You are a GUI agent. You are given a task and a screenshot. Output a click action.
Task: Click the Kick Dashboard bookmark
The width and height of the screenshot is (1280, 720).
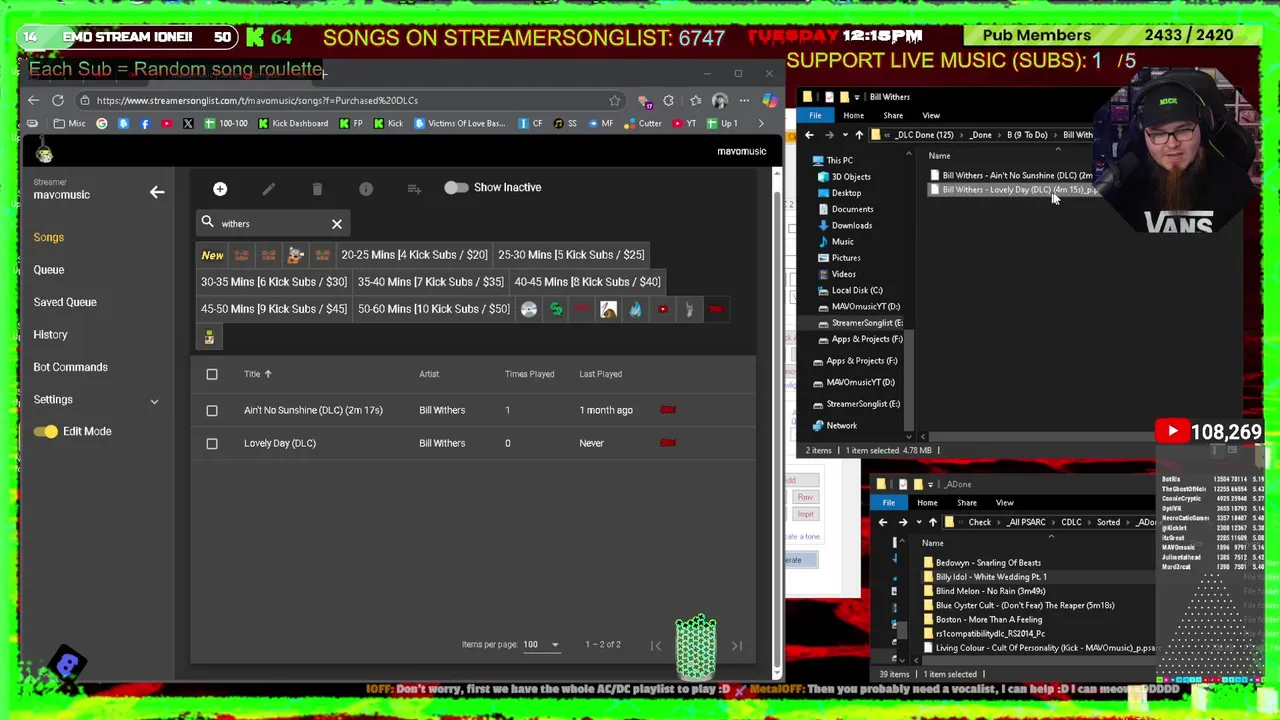click(x=293, y=123)
